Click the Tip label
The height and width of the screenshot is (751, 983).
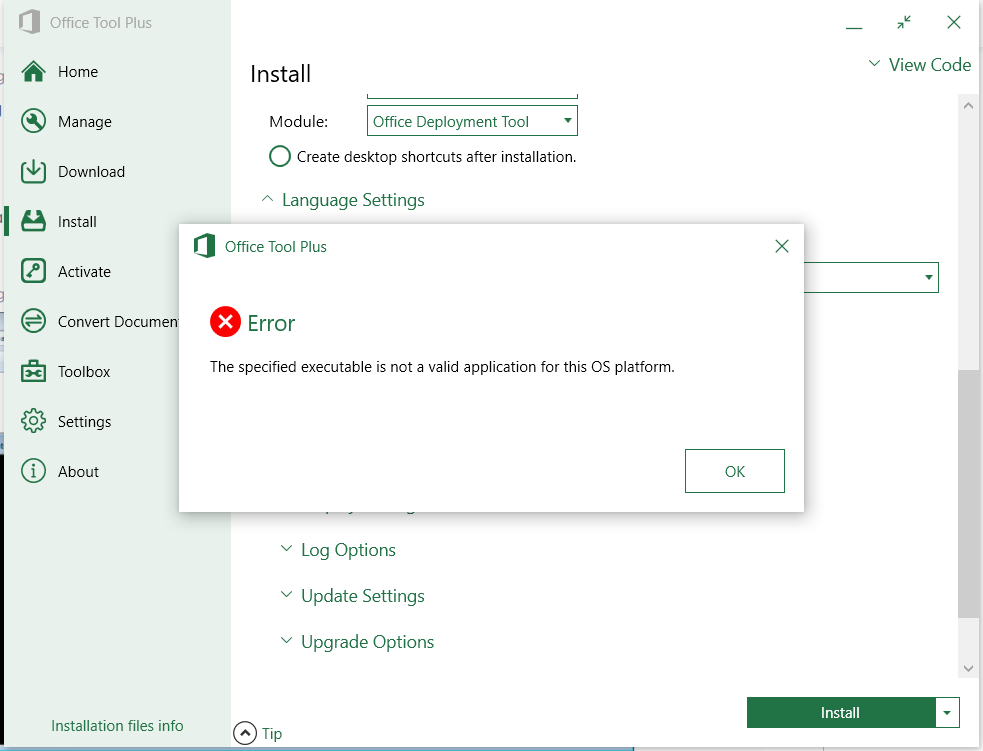272,733
